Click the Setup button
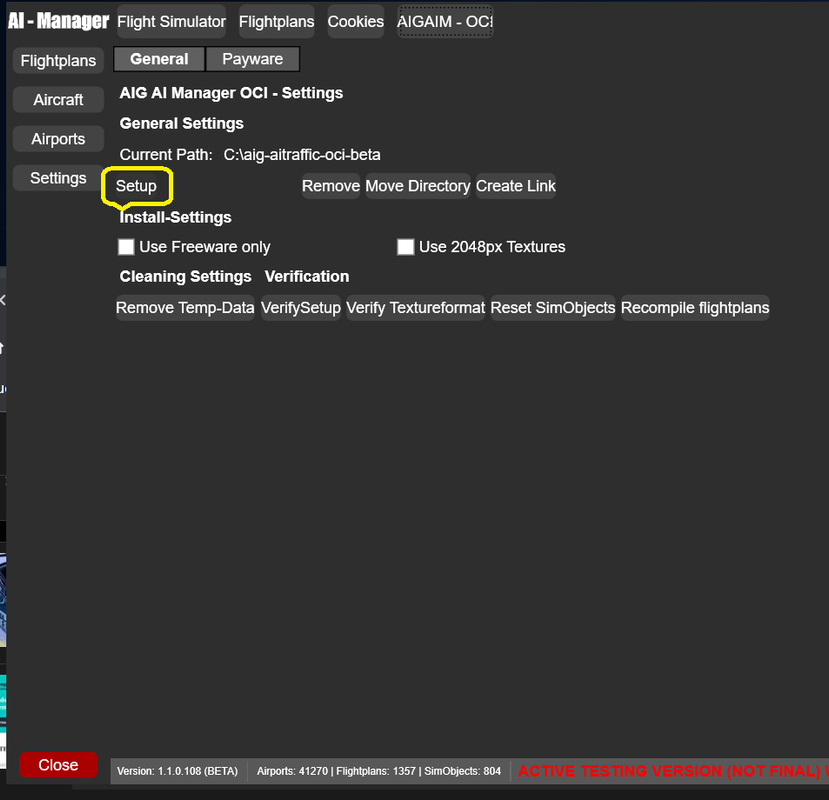 (136, 186)
